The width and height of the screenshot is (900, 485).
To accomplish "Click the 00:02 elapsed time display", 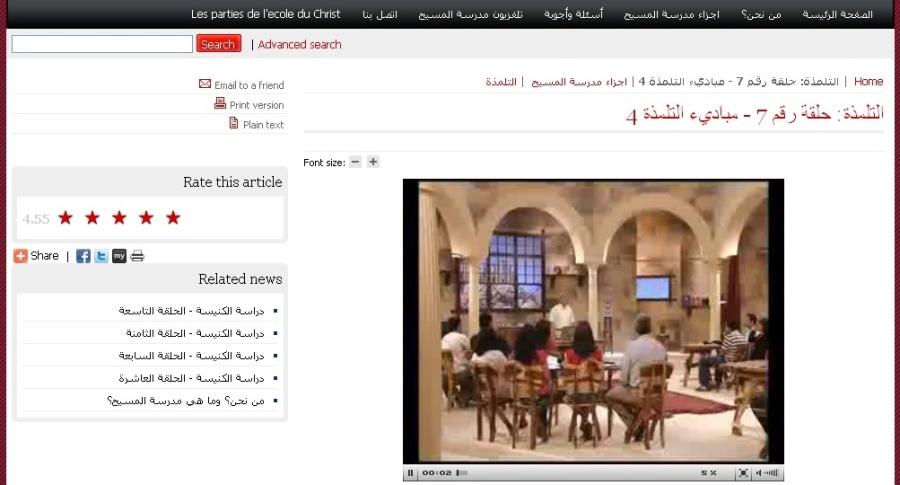I will coord(437,473).
